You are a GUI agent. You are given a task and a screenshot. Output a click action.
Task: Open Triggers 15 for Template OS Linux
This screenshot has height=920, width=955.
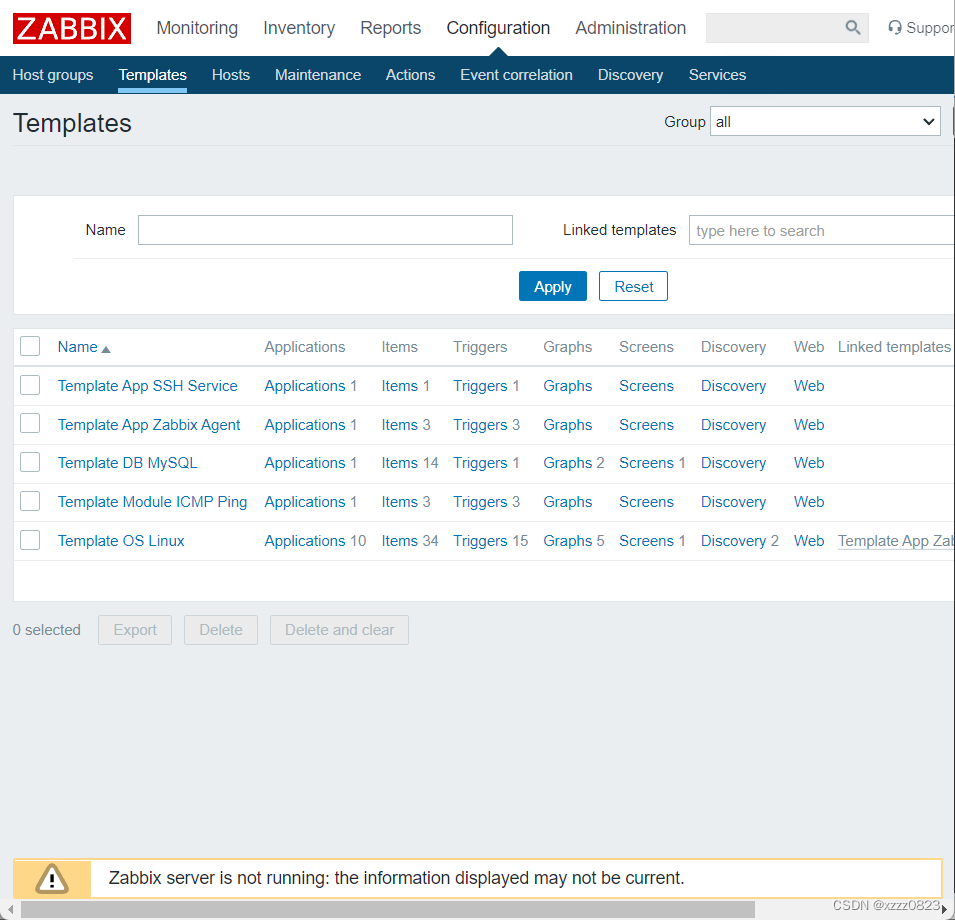(x=480, y=541)
